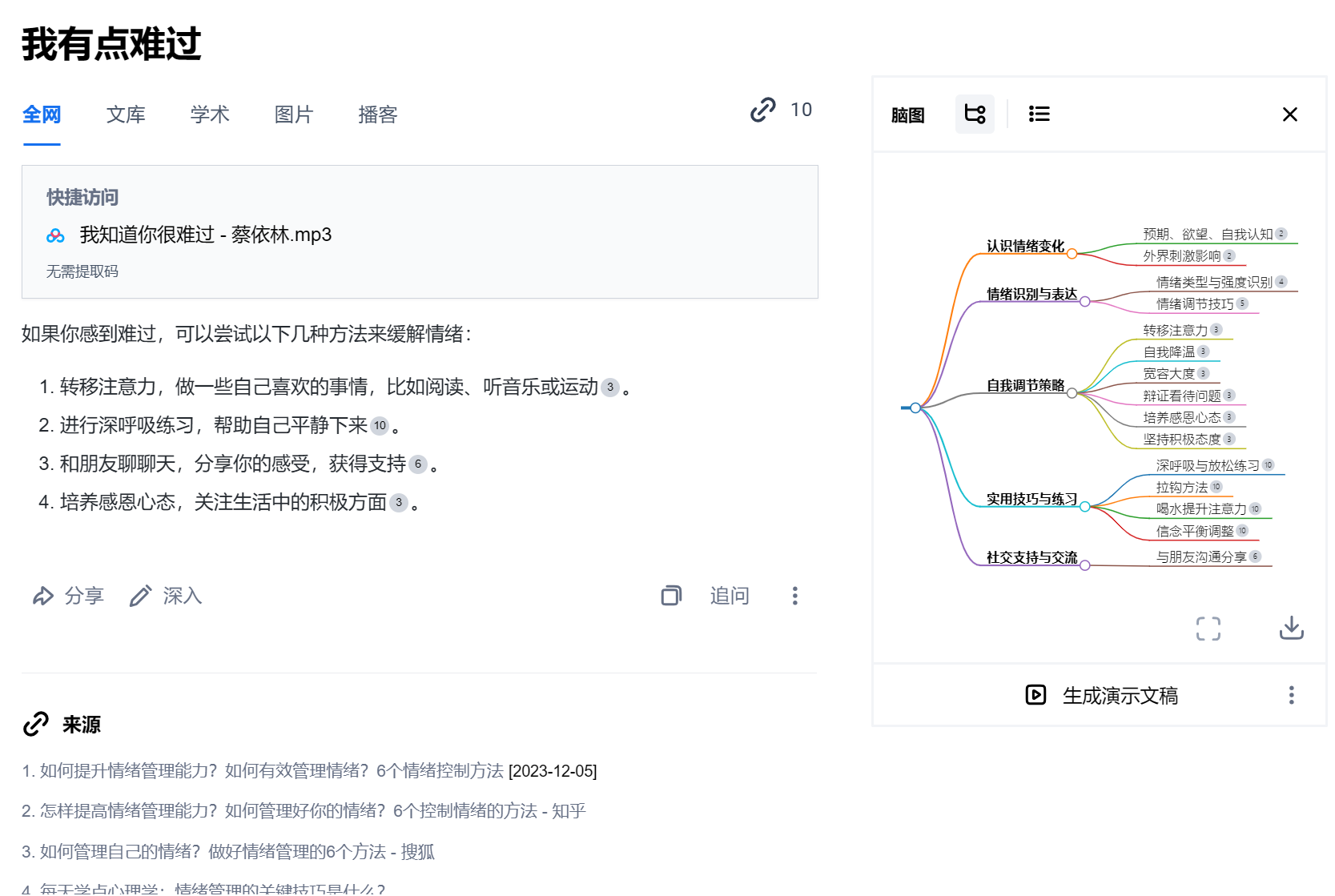Click 生成演示文稿 button

click(x=1102, y=695)
